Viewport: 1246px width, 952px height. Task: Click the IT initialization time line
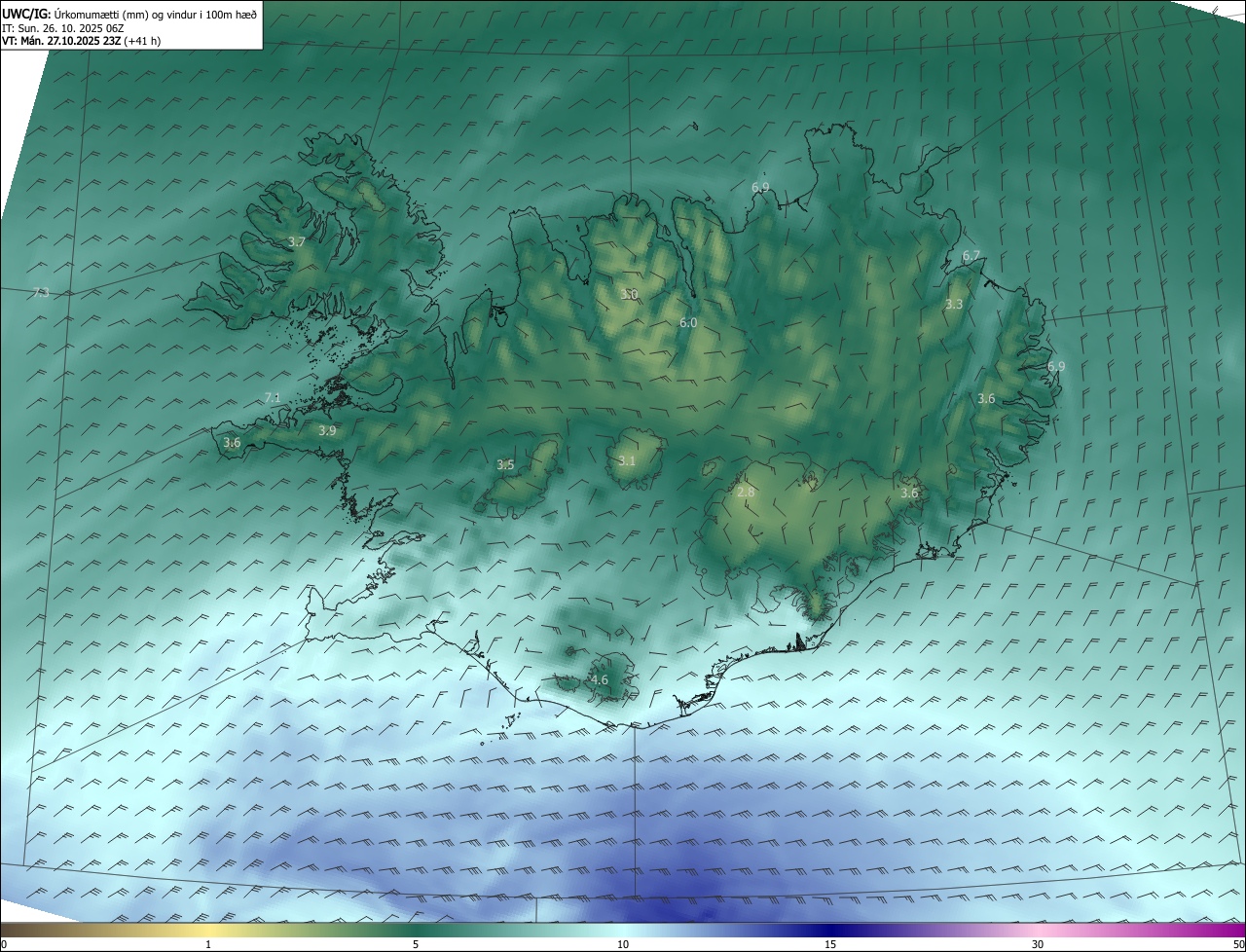[x=64, y=27]
